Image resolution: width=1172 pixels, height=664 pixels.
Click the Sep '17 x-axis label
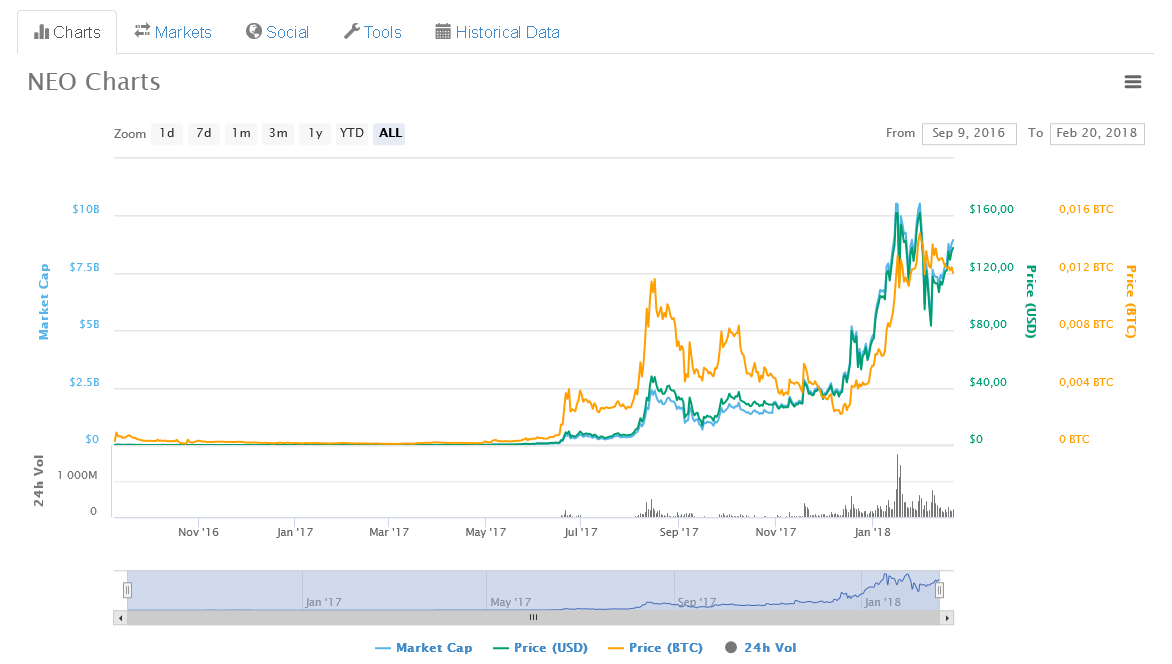679,532
